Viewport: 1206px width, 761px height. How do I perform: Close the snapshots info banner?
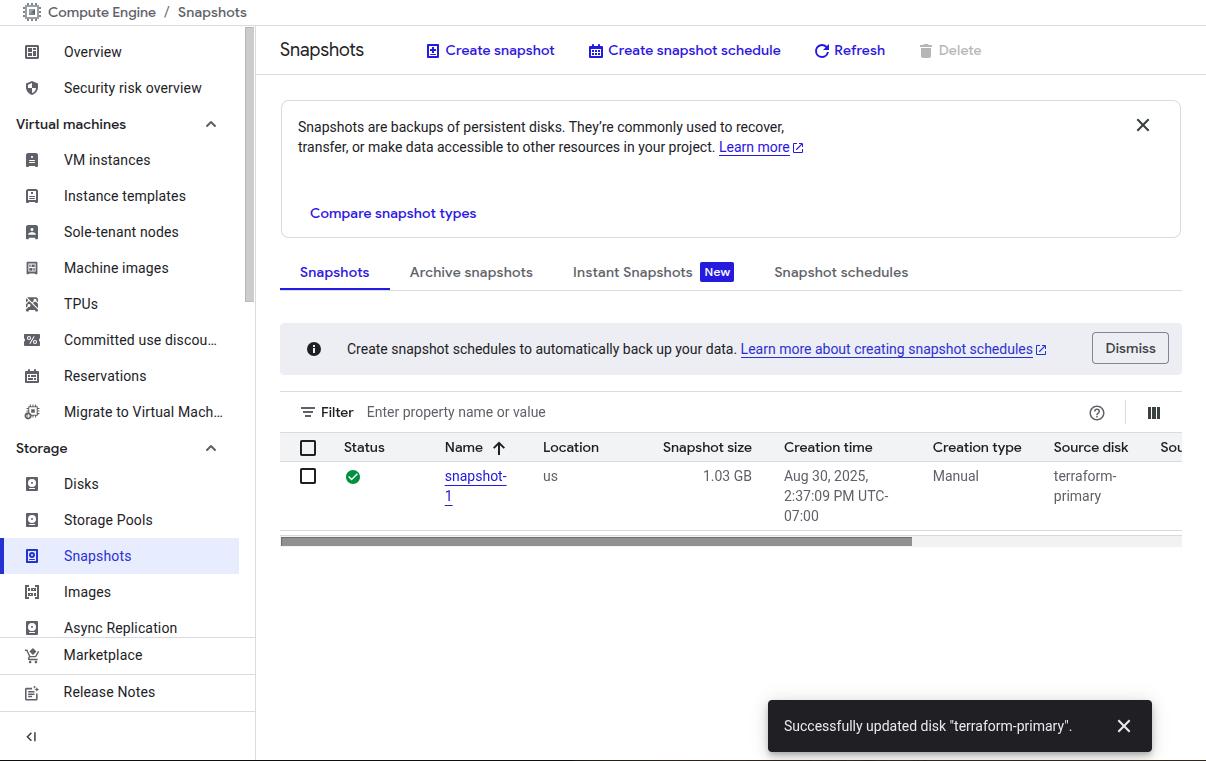[x=1142, y=125]
